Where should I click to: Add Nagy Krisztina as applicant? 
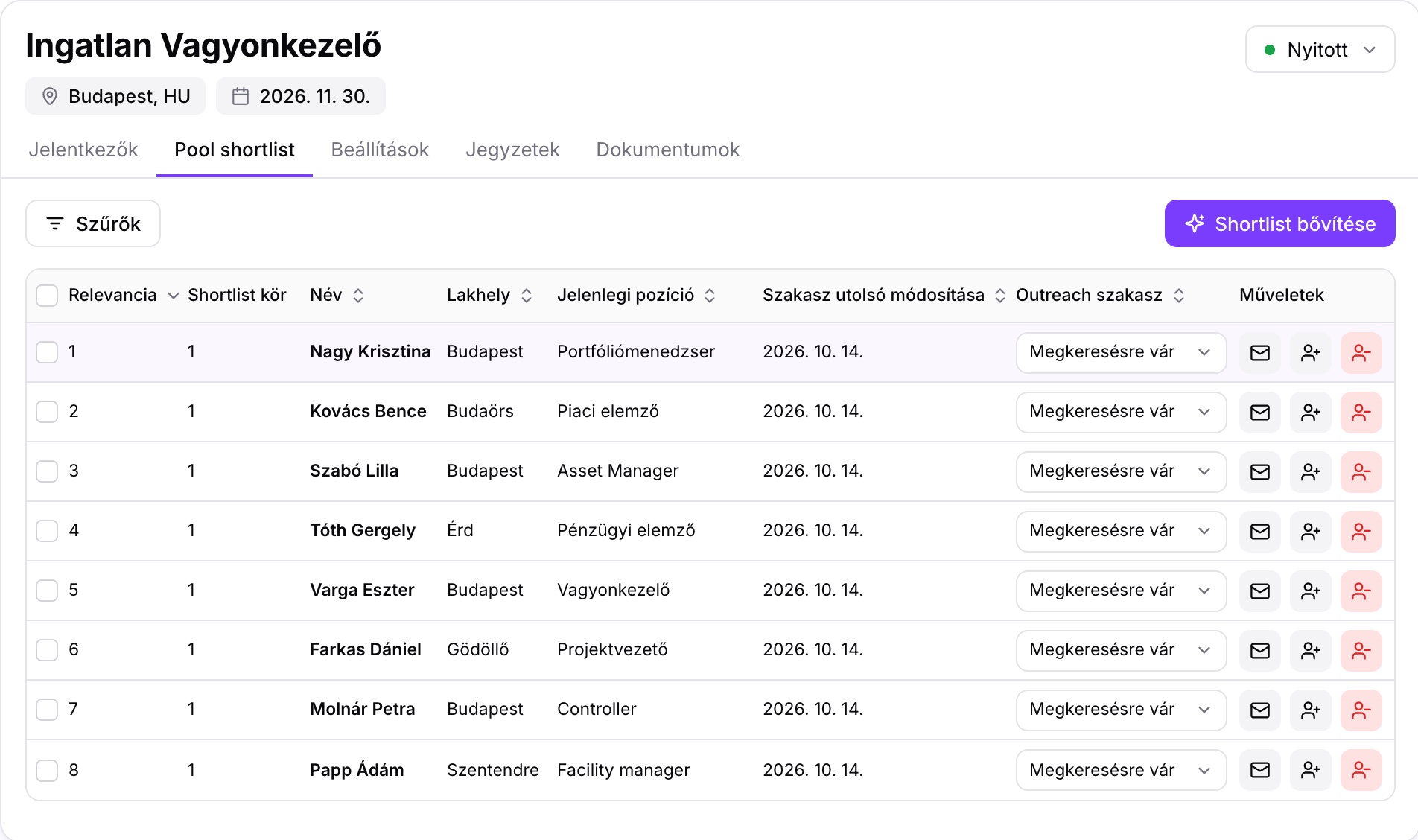[x=1310, y=353]
